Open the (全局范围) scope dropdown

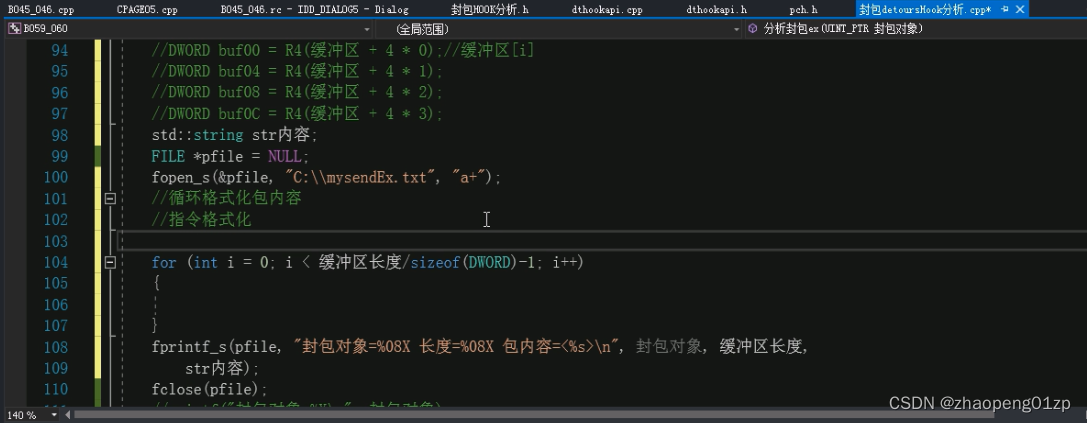tap(737, 29)
